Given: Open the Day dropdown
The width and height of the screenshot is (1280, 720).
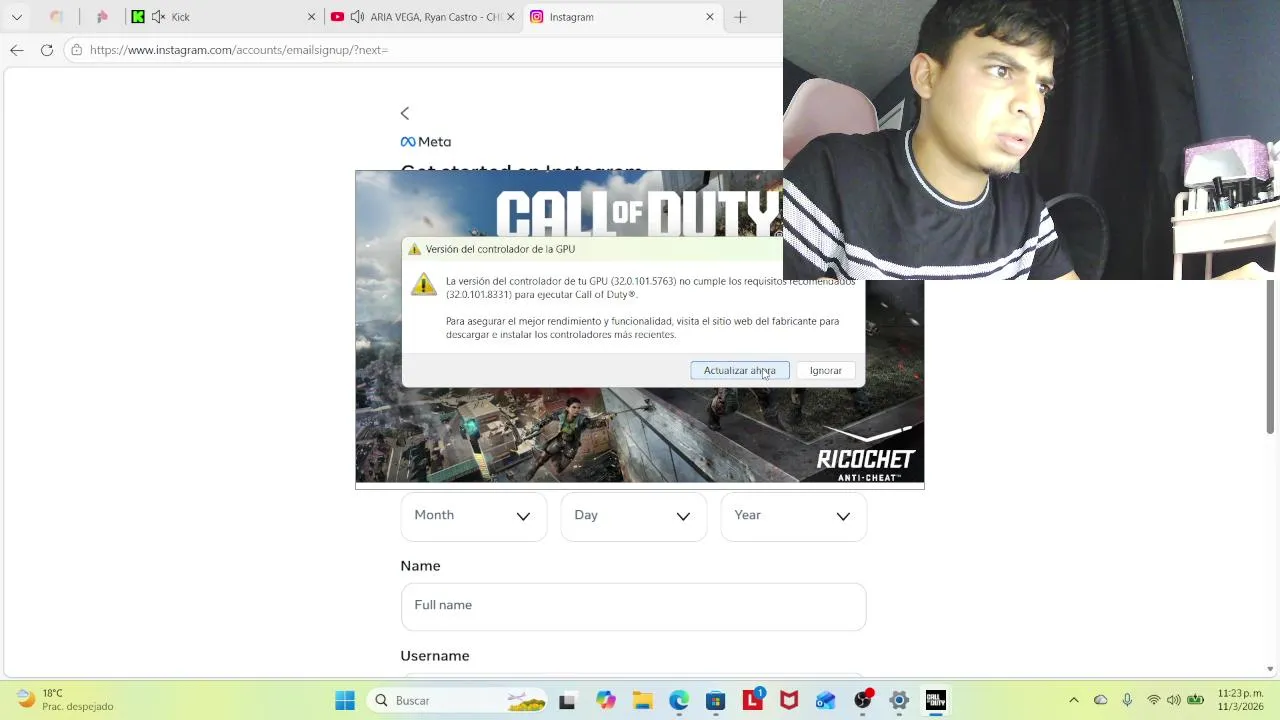Looking at the screenshot, I should click(x=634, y=516).
